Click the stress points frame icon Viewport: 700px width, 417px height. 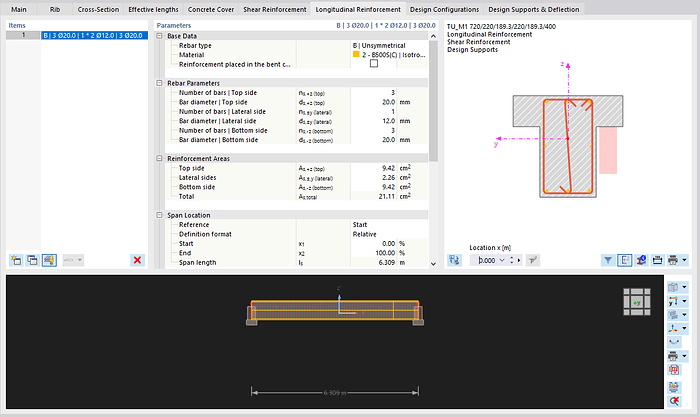click(x=657, y=260)
